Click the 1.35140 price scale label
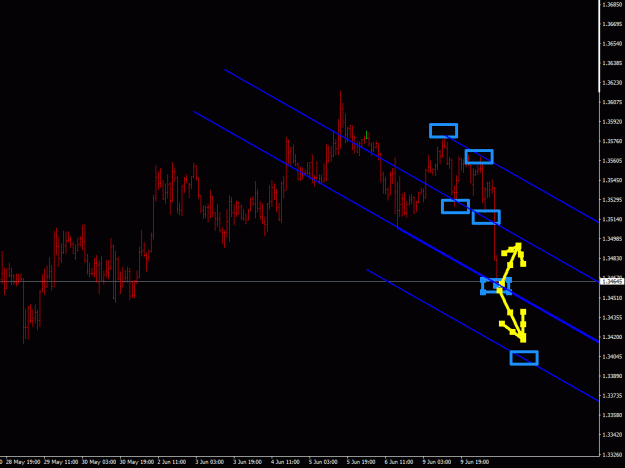This screenshot has width=625, height=468. (613, 219)
